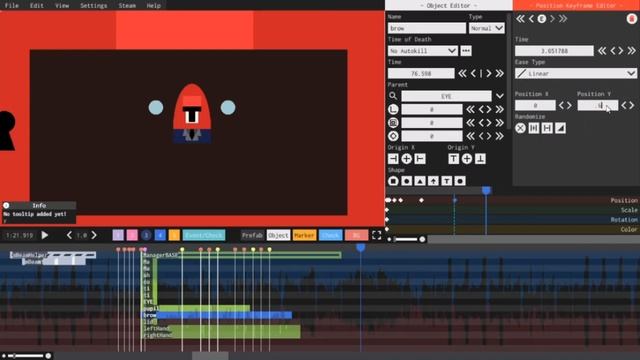640x360 pixels.
Task: Choose the third Randomize option icon
Action: coord(547,128)
